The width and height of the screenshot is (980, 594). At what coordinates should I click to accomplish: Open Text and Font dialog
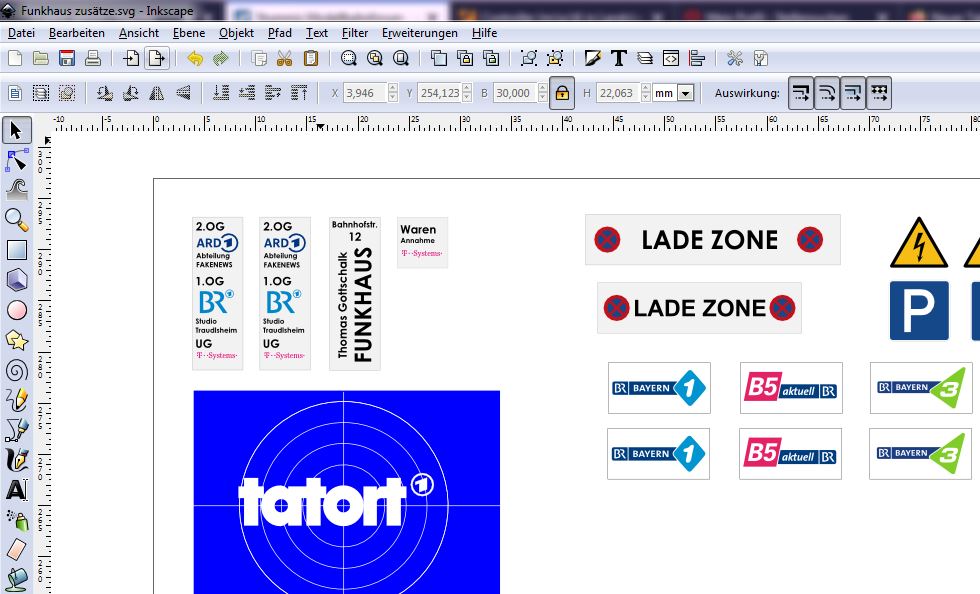pos(619,59)
